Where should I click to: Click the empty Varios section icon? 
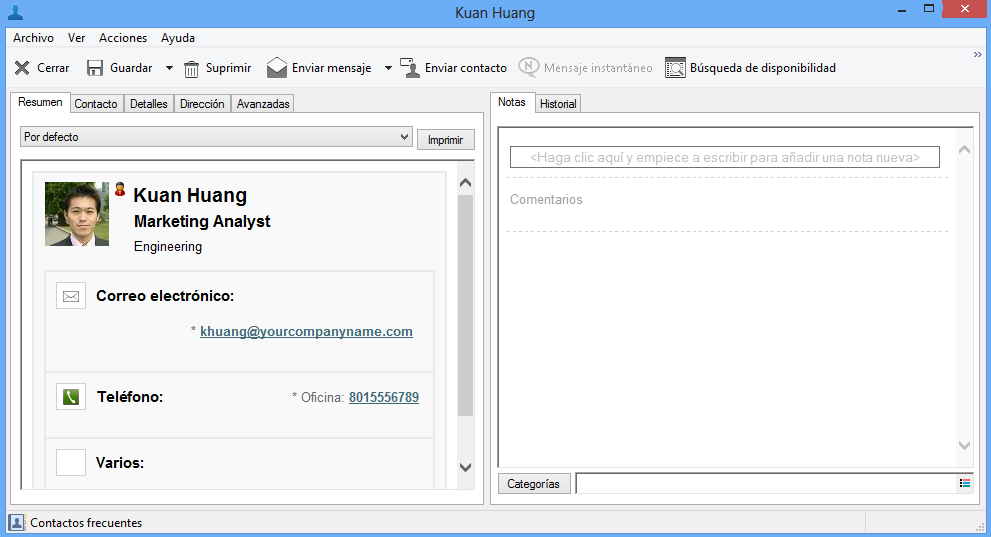click(71, 462)
